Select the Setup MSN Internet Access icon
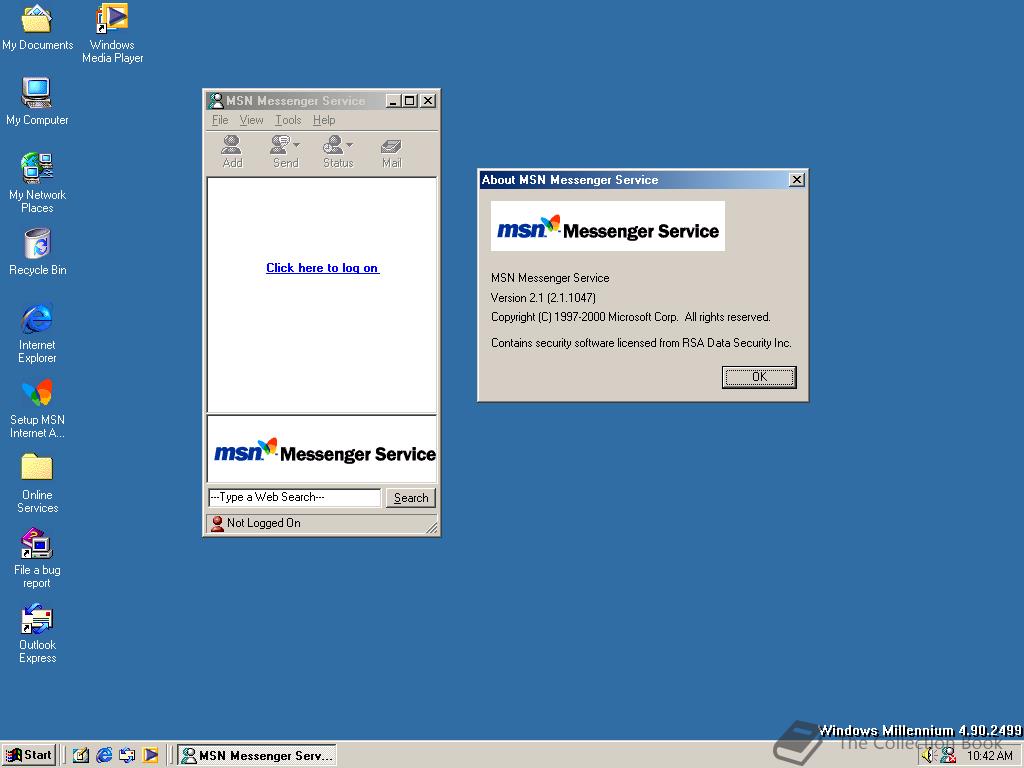The height and width of the screenshot is (768, 1024). pos(37,408)
